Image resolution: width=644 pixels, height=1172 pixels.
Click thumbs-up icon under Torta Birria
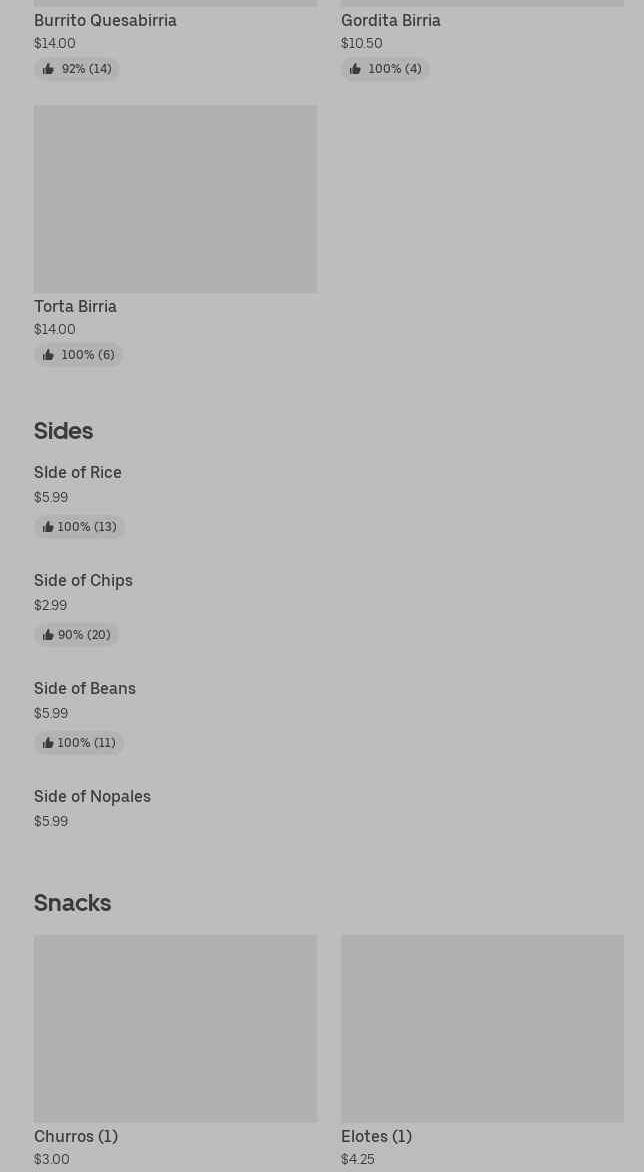(48, 355)
